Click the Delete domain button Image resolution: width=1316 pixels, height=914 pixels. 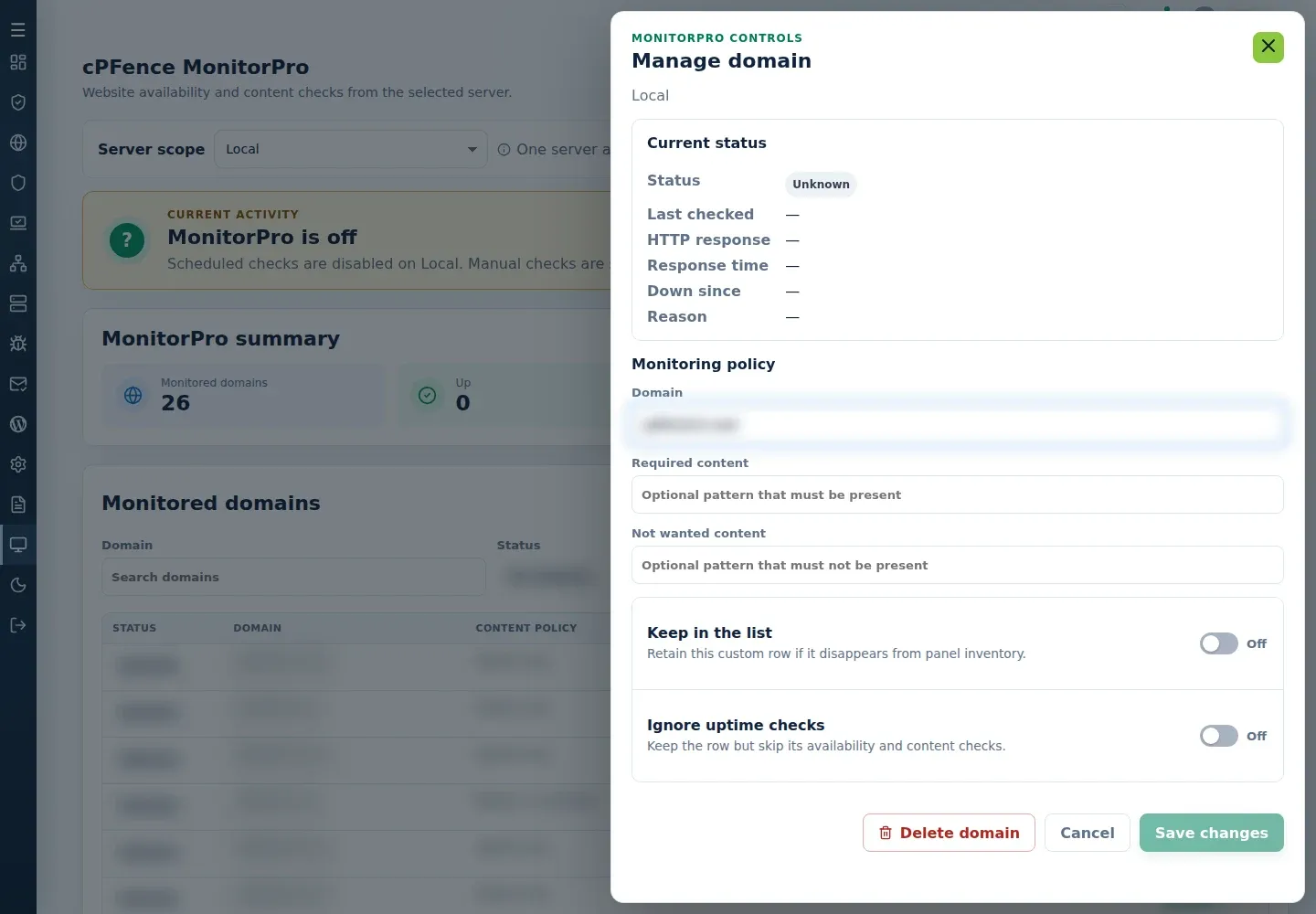tap(949, 833)
